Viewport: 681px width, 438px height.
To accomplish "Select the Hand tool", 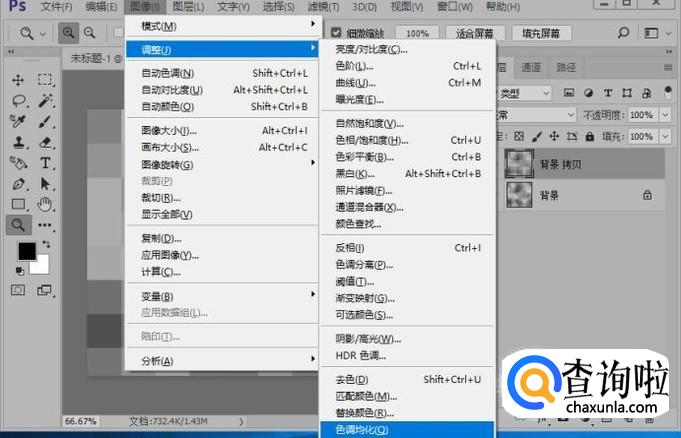I will (x=45, y=204).
